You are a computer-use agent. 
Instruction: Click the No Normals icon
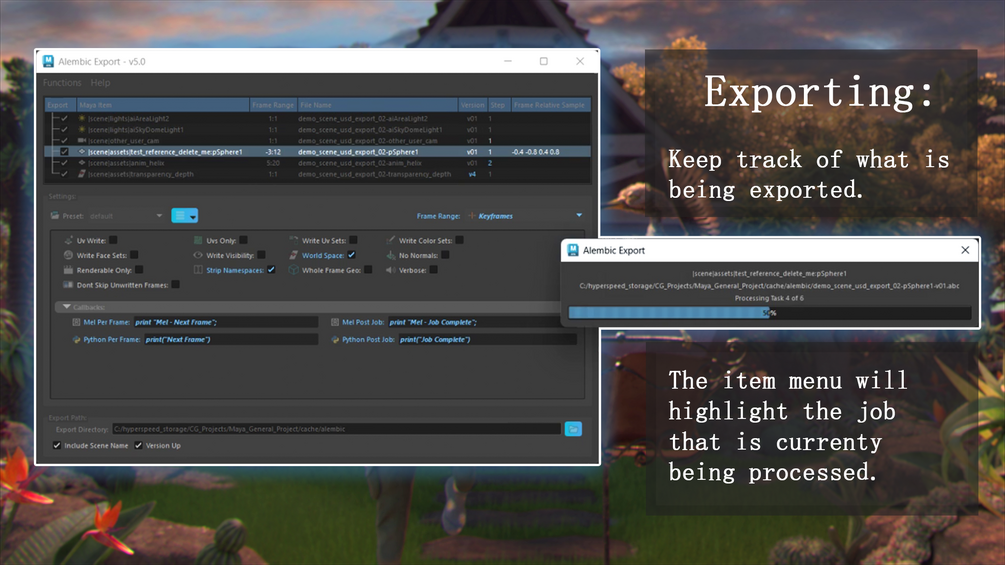pos(390,255)
